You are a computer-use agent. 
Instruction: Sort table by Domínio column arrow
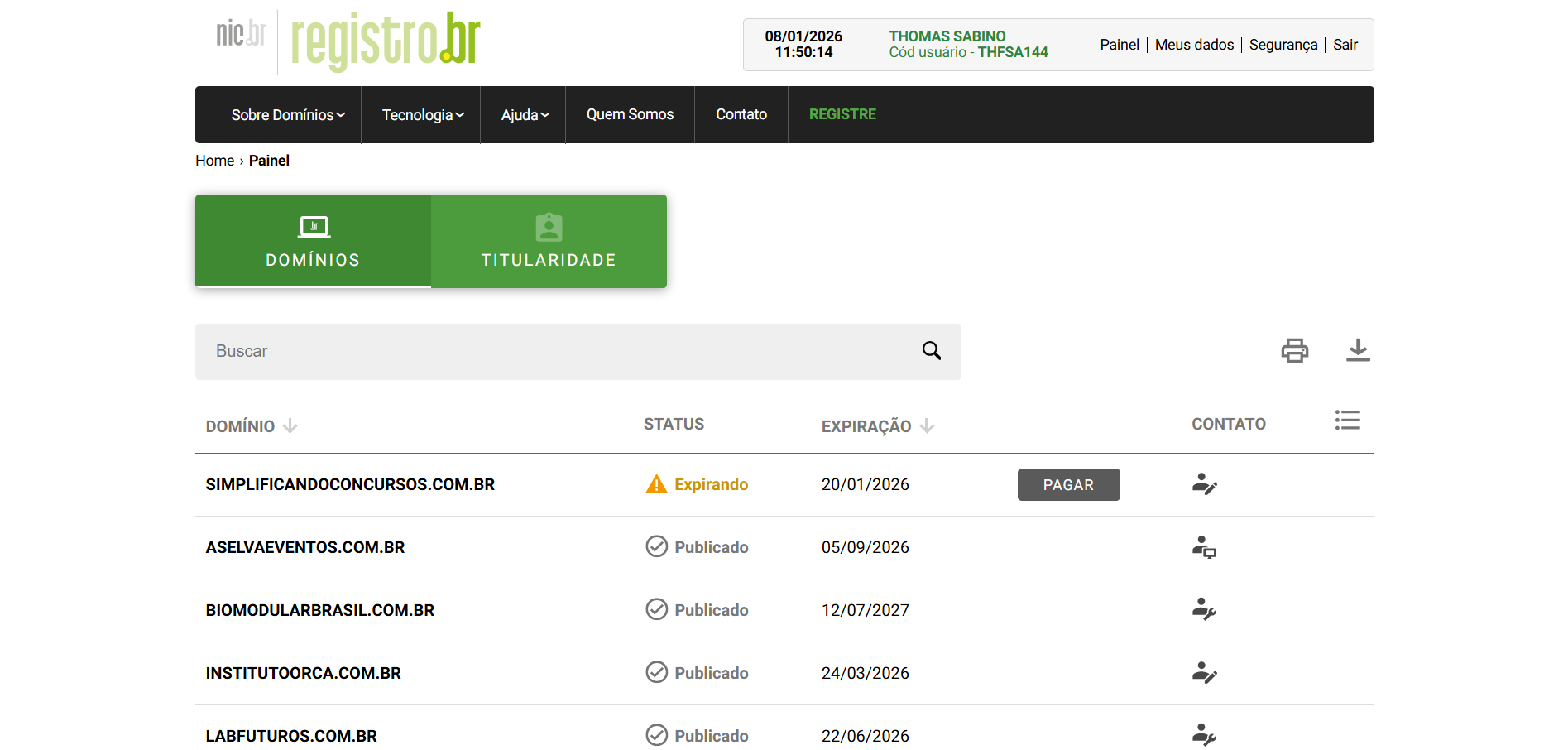290,426
